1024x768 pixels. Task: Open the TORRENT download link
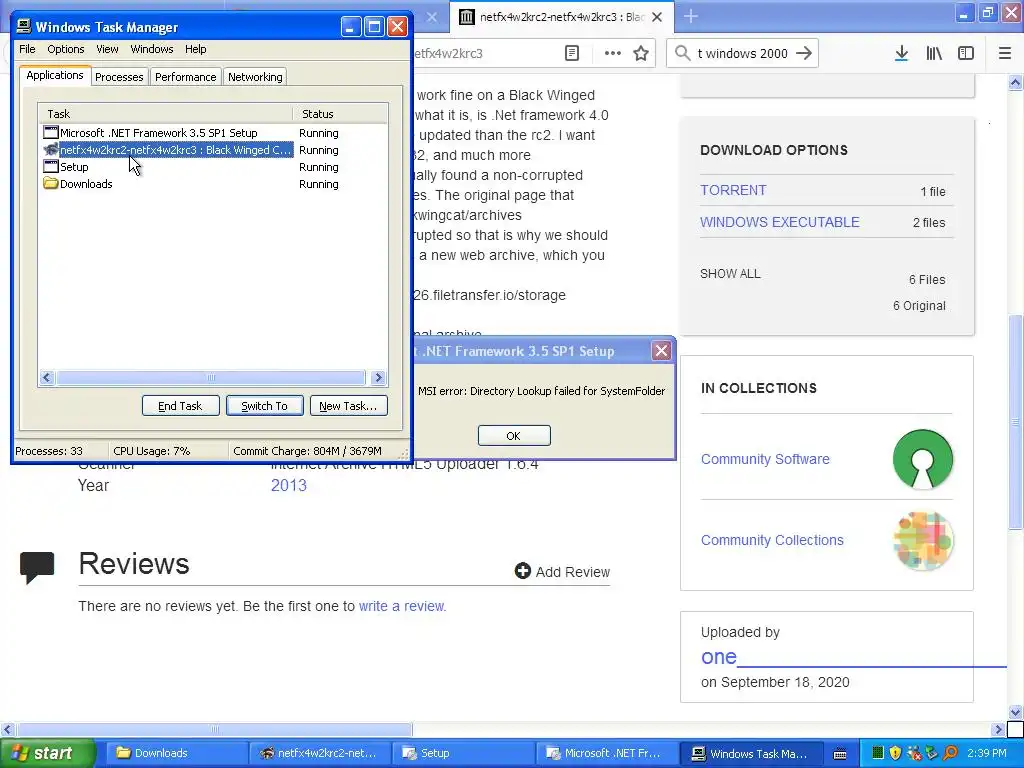pyautogui.click(x=733, y=190)
